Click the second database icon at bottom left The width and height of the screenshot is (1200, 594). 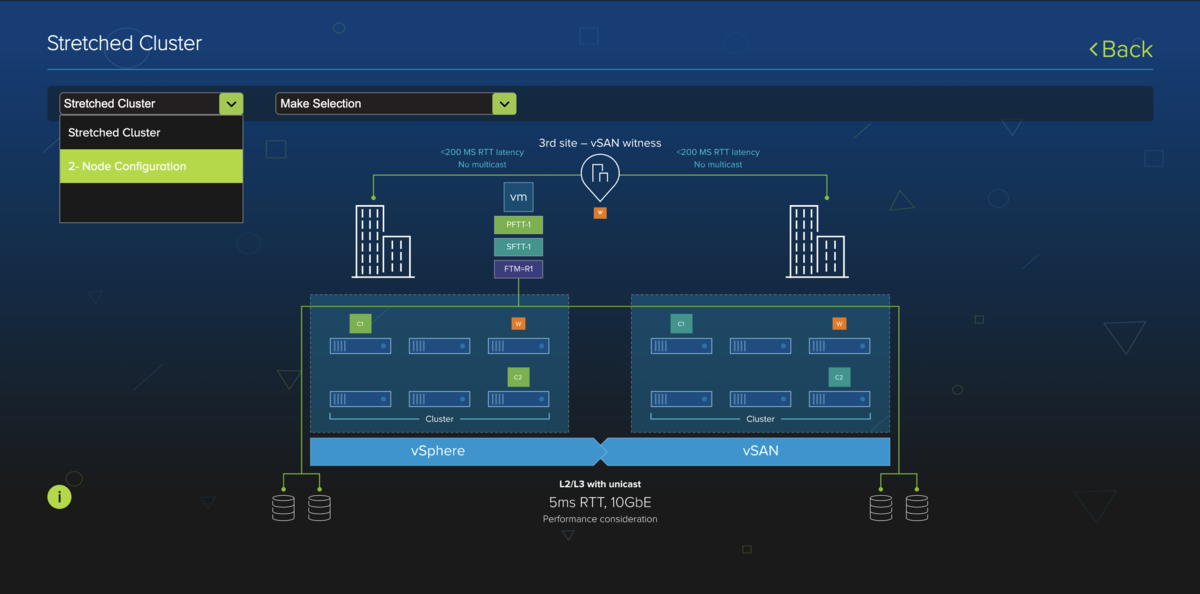point(319,508)
